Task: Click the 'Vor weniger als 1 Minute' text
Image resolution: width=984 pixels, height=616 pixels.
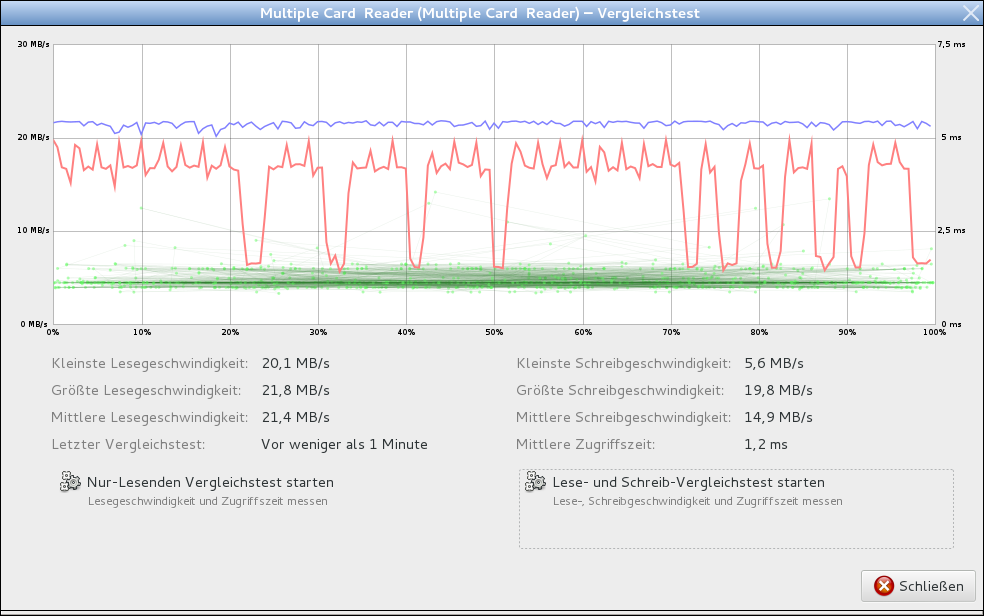Action: coord(344,444)
